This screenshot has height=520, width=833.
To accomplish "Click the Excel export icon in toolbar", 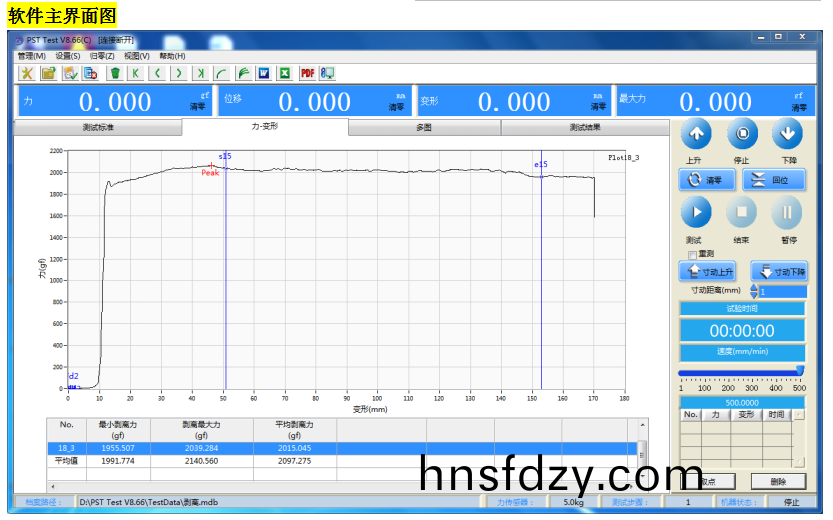I will point(285,73).
